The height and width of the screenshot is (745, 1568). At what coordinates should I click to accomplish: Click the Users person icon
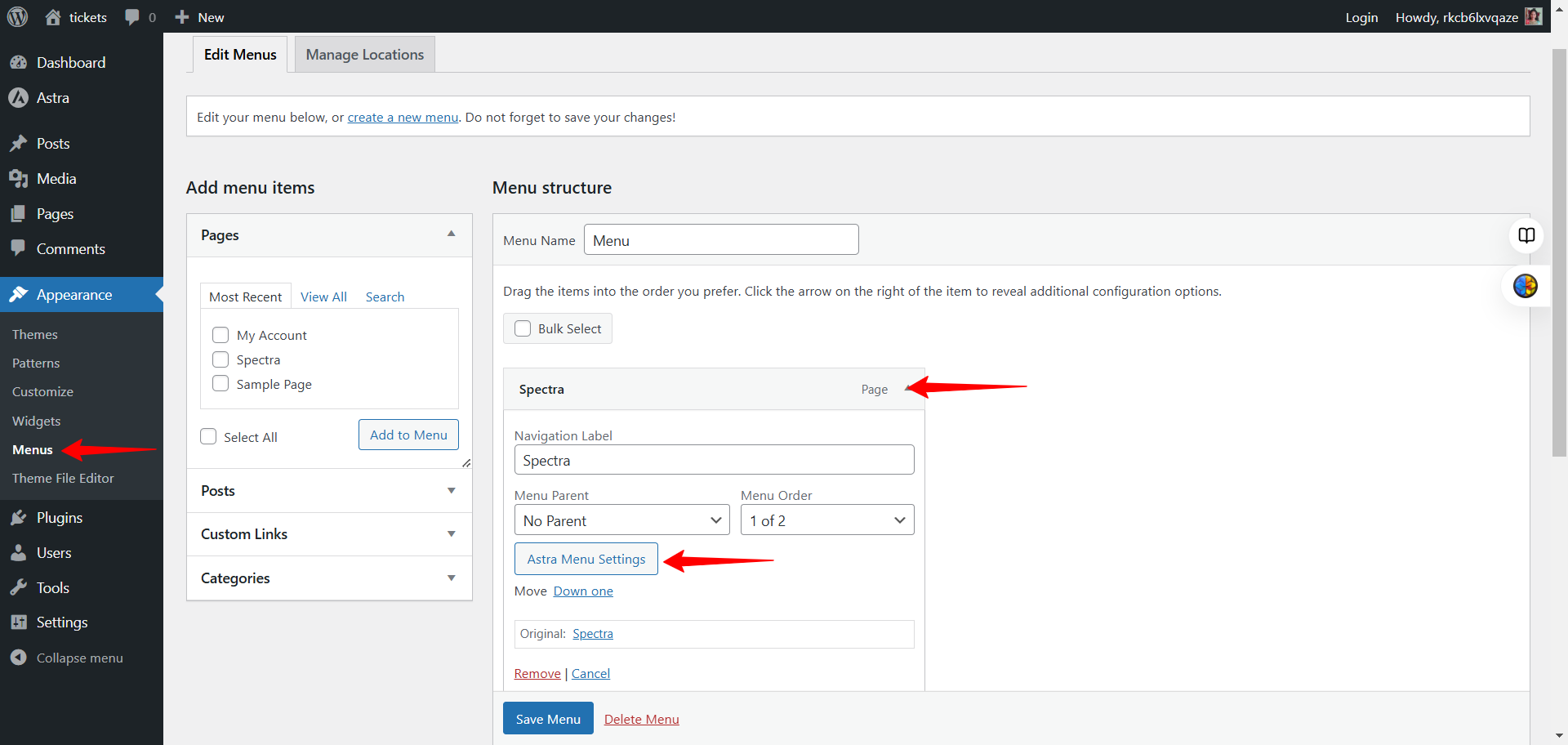pos(18,553)
